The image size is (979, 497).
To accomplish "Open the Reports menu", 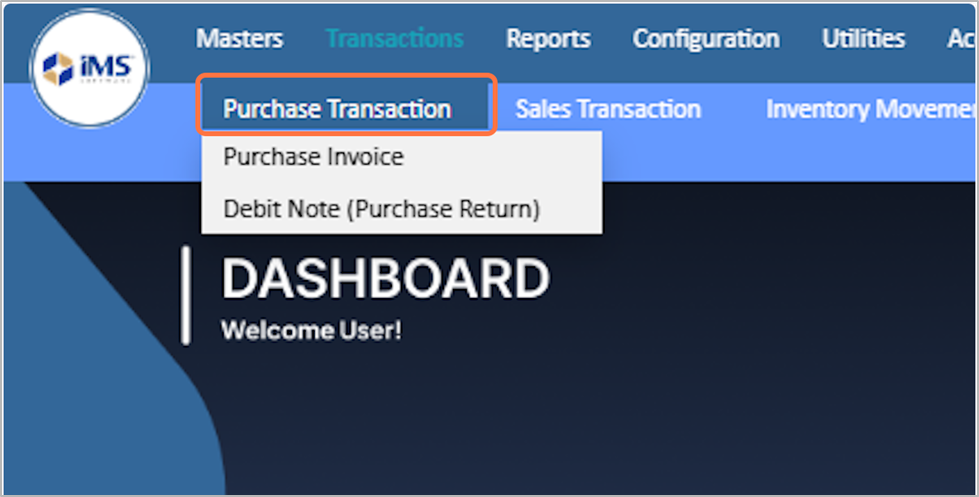I will click(x=548, y=39).
